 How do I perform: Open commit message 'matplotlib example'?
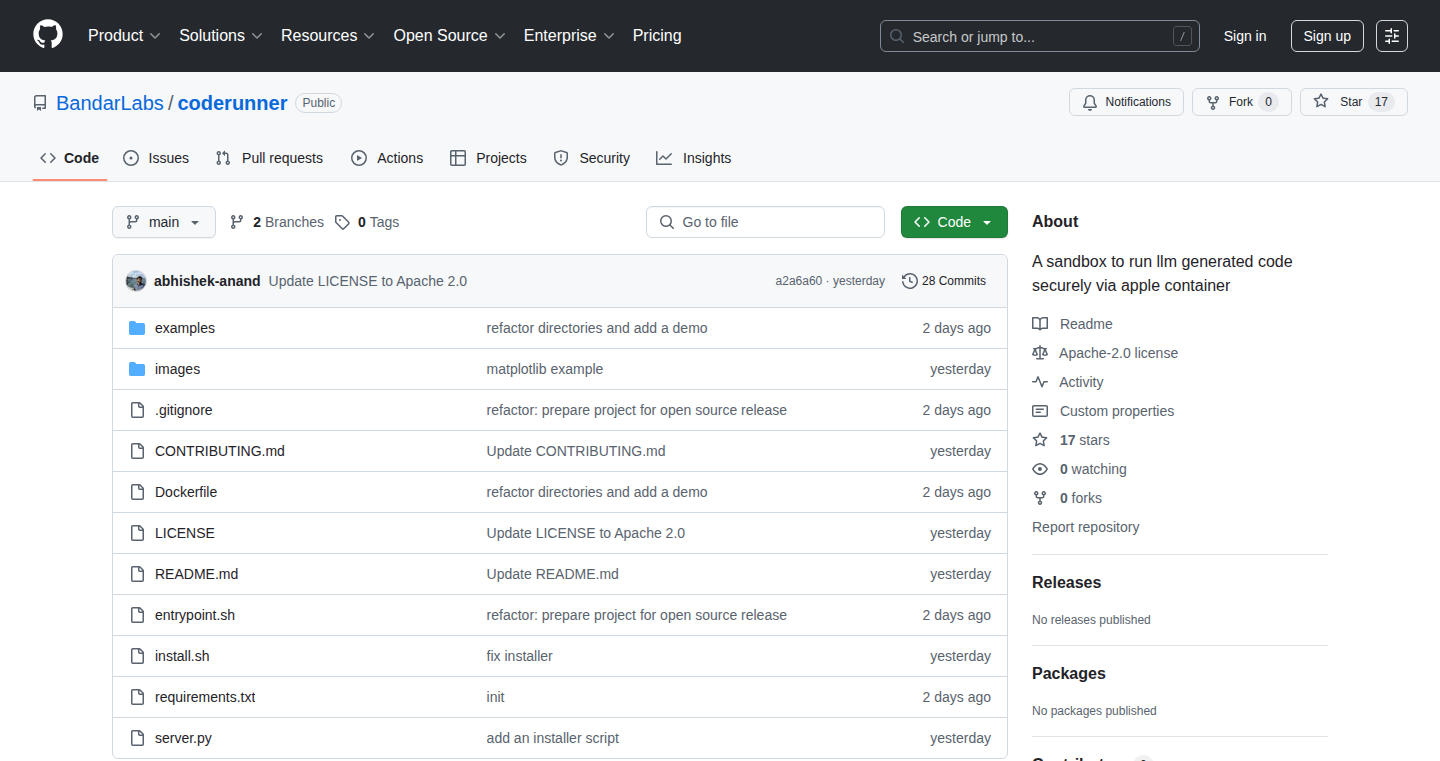tap(545, 369)
